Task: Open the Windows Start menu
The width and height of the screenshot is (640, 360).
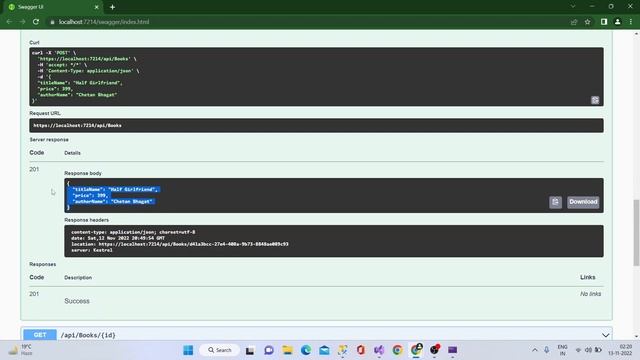Action: 188,350
